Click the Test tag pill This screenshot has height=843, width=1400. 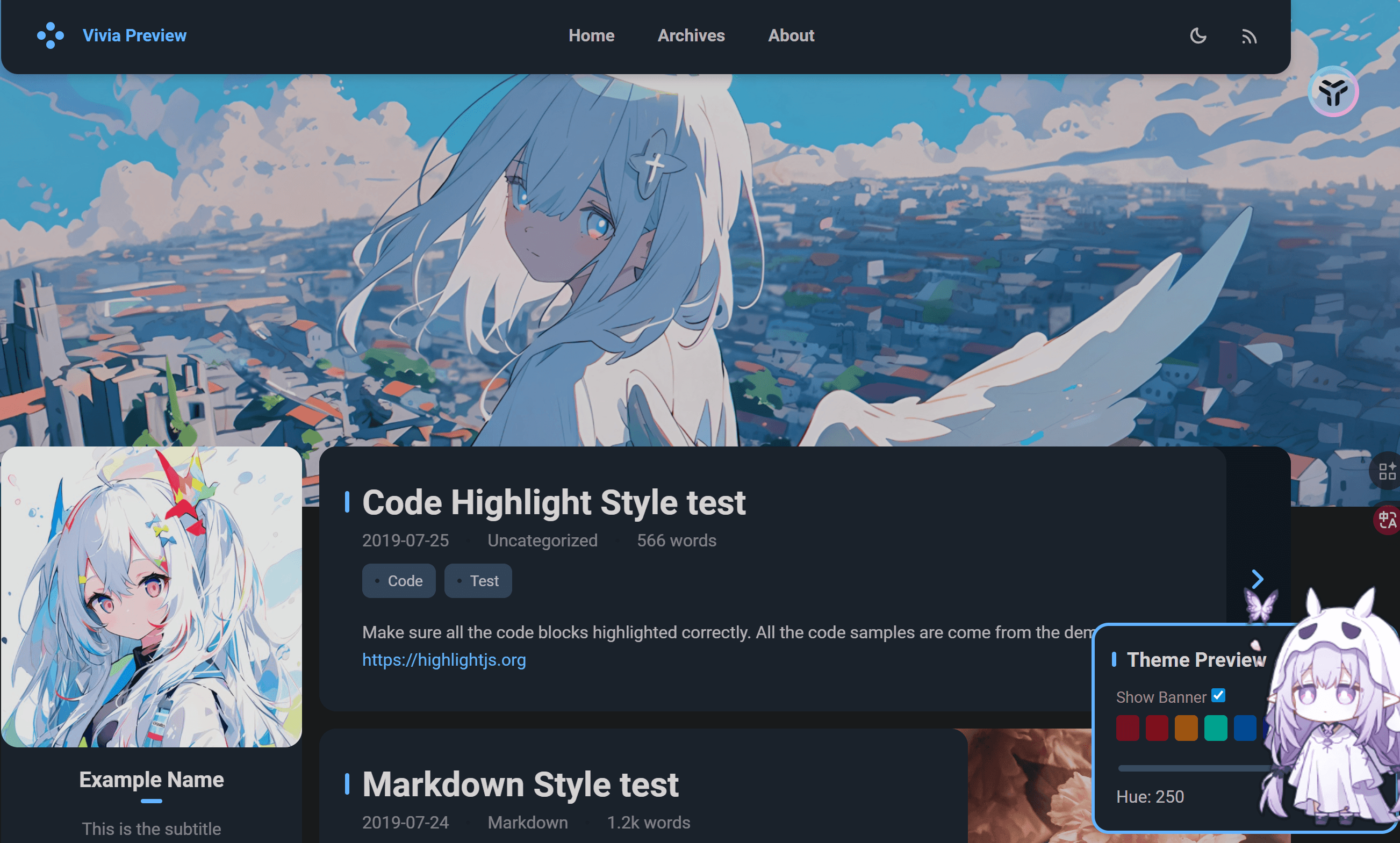(x=478, y=581)
